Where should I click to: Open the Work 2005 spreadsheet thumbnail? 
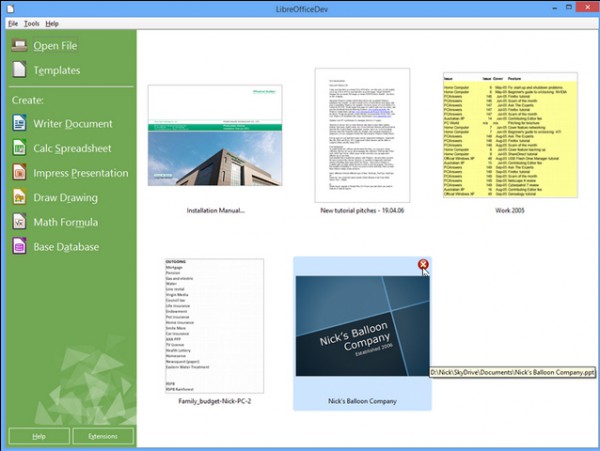pos(510,135)
